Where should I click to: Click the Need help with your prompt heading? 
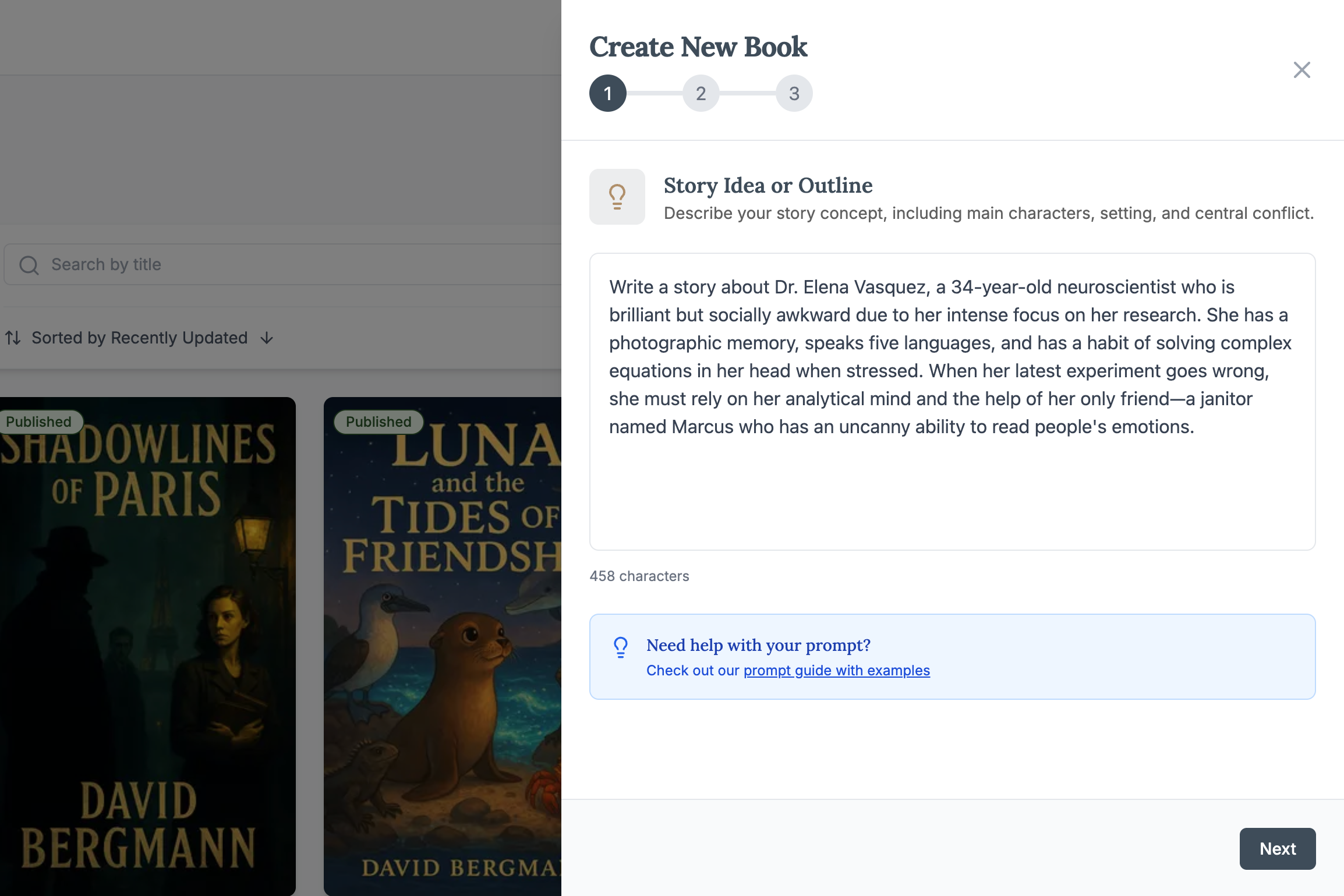click(758, 645)
